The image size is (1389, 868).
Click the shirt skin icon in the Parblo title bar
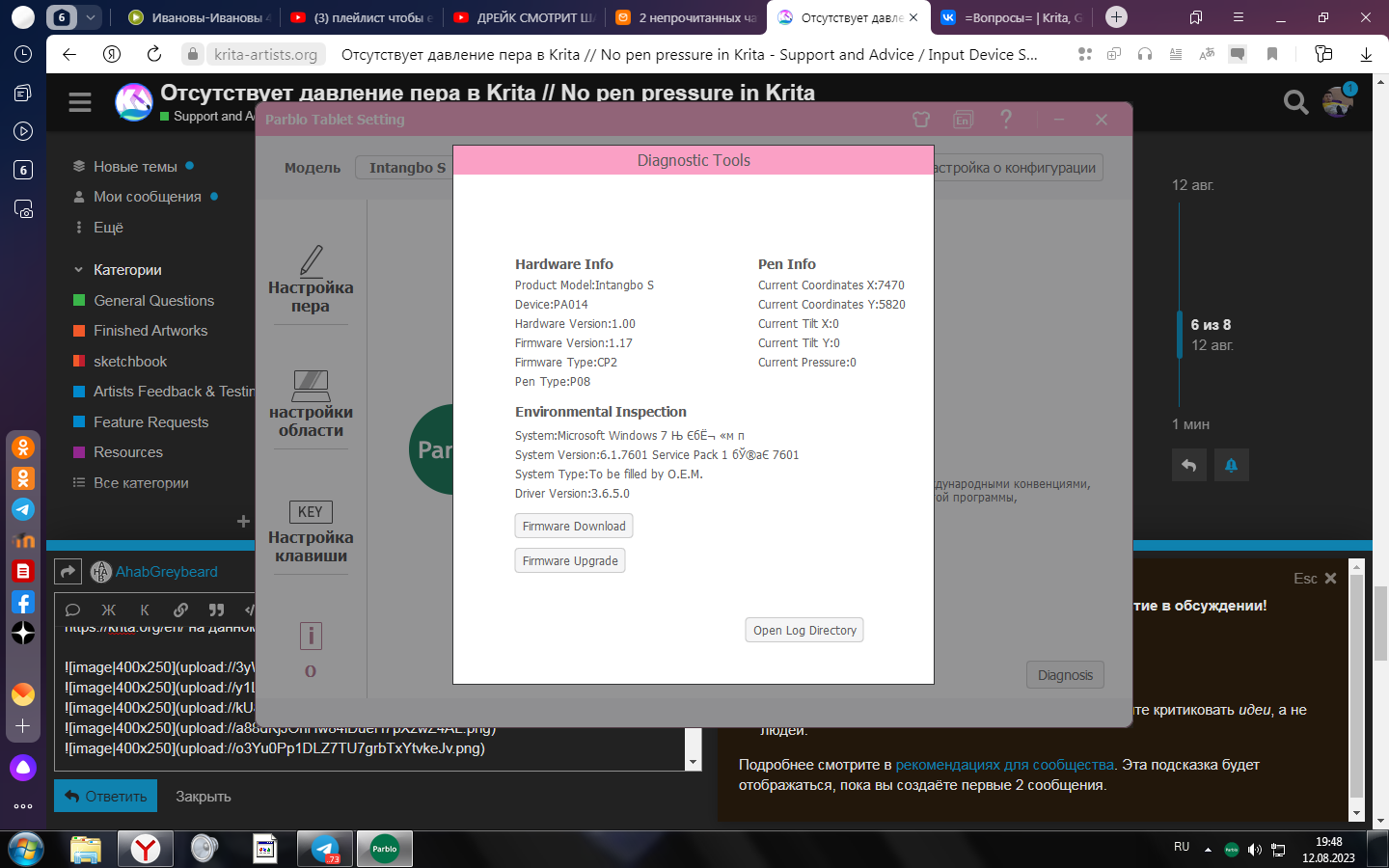click(x=921, y=120)
